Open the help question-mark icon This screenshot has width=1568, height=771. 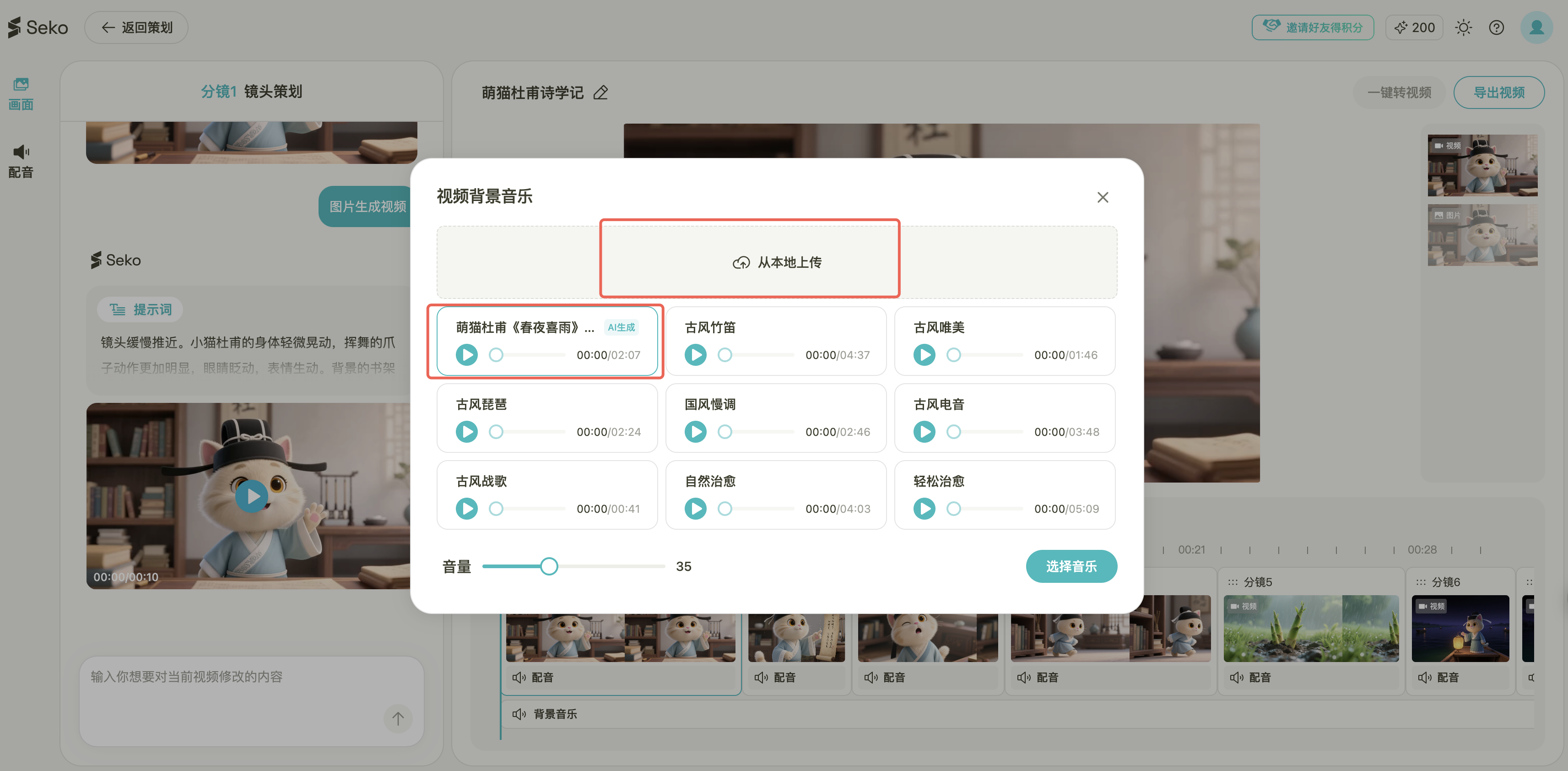(x=1496, y=27)
